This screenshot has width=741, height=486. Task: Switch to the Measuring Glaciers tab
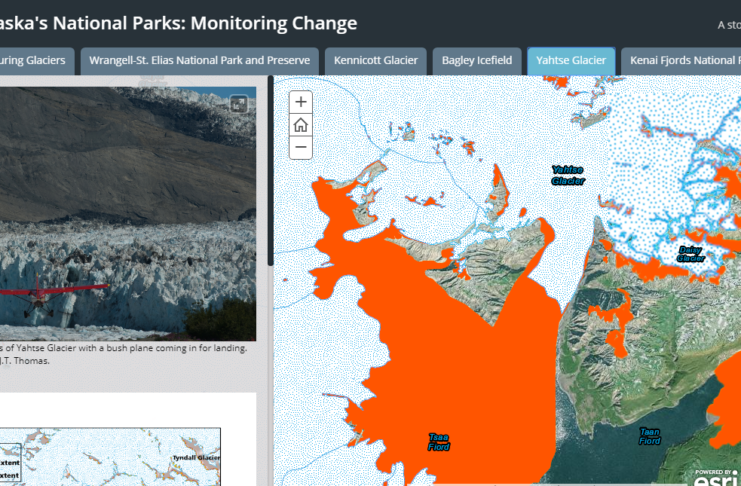[x=35, y=61]
